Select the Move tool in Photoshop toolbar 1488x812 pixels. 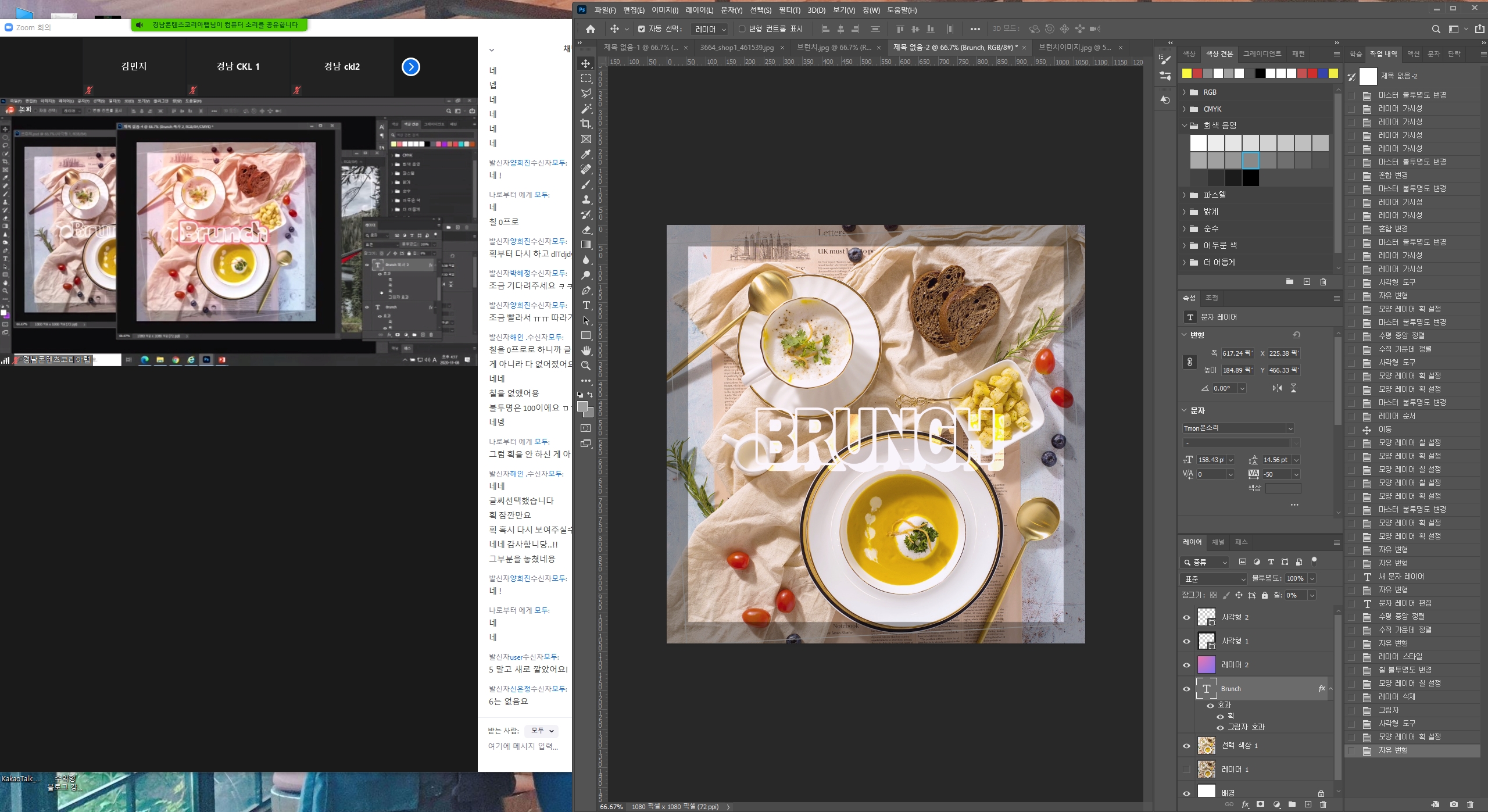(586, 63)
